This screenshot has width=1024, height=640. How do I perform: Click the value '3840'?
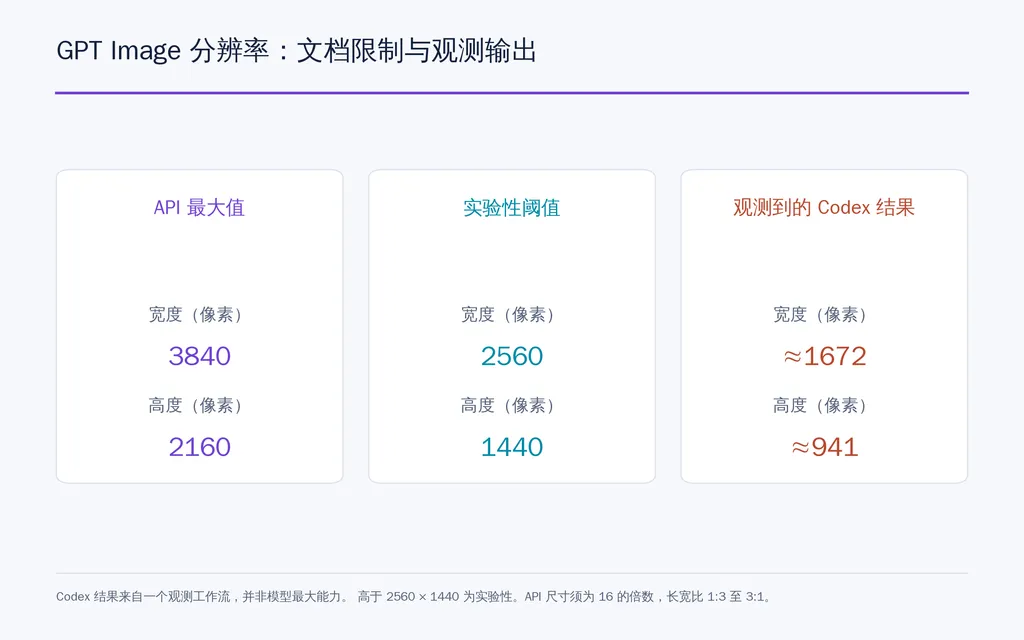199,356
